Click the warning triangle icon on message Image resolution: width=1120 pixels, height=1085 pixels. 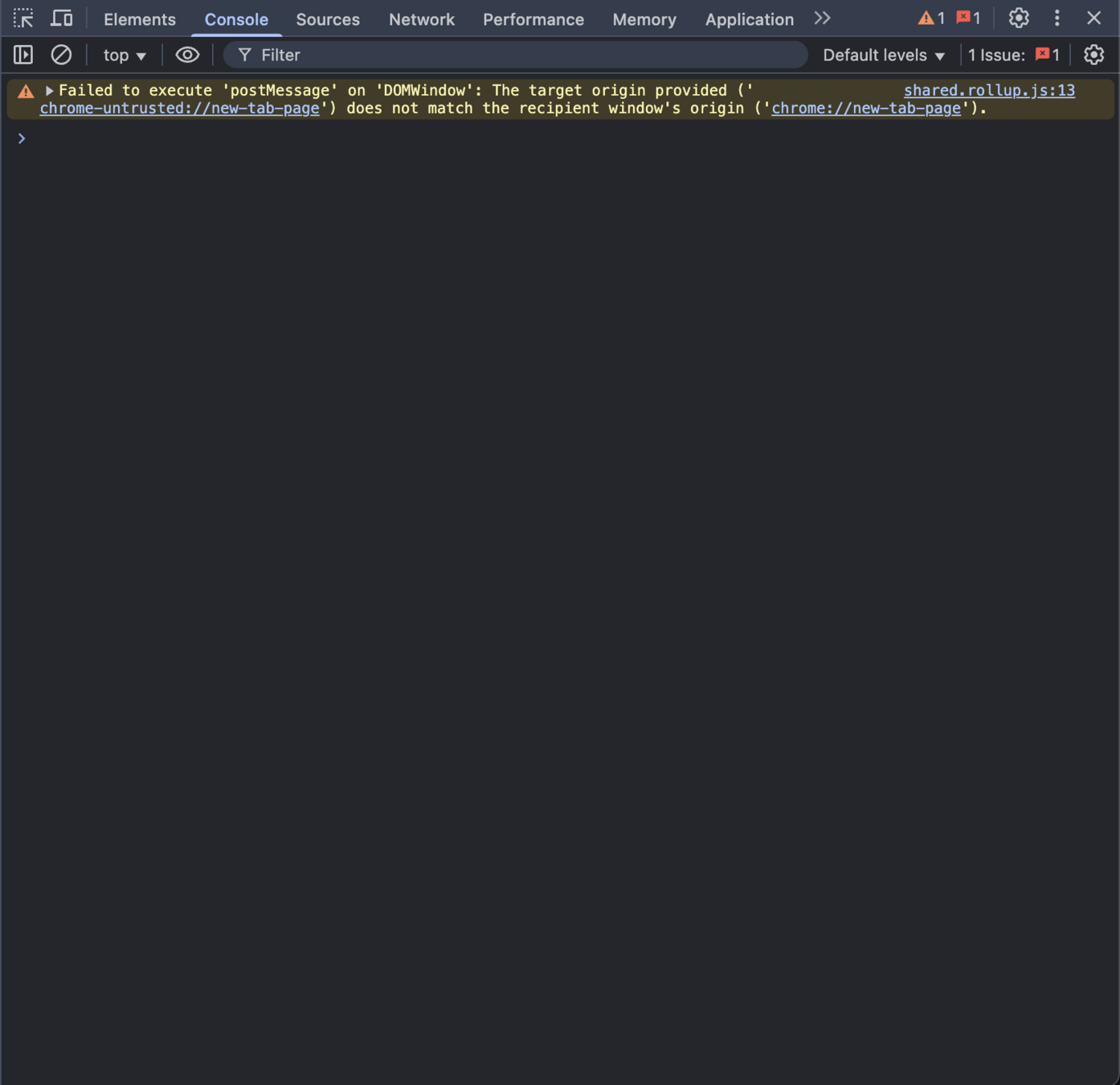26,91
